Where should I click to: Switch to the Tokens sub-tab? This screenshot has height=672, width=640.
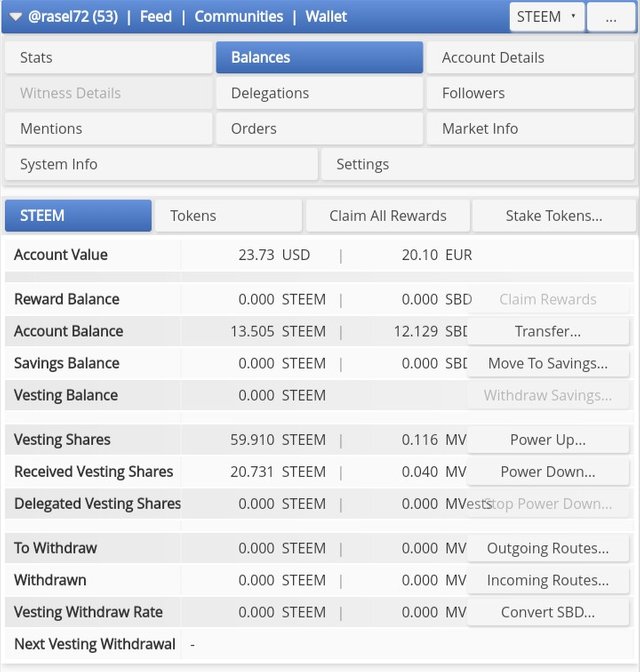click(x=228, y=216)
